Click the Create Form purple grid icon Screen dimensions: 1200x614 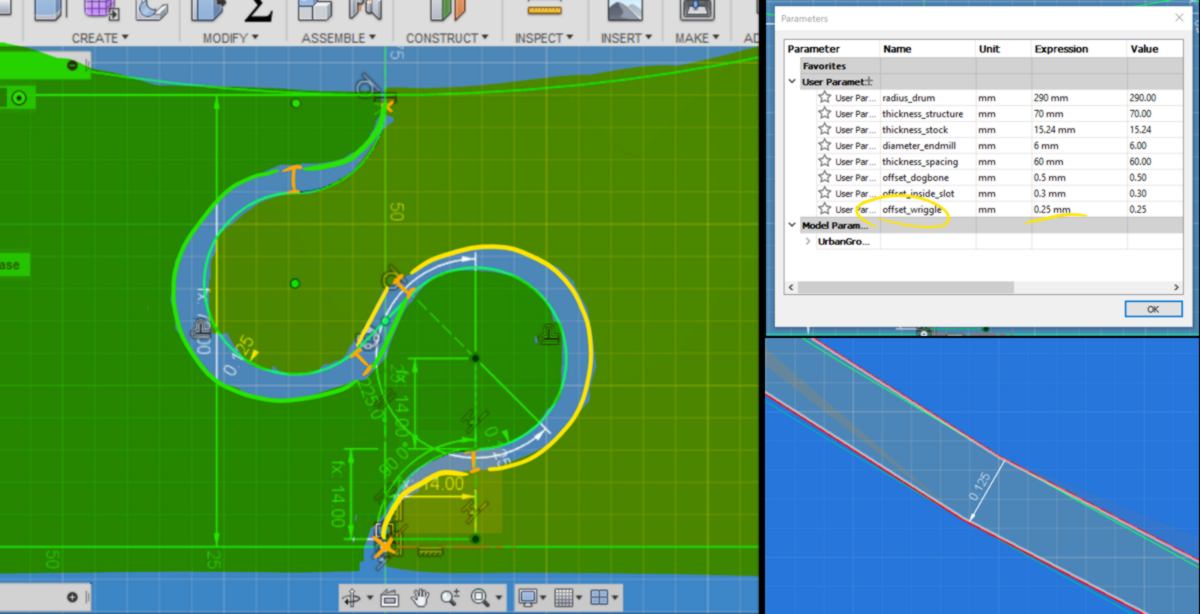pyautogui.click(x=100, y=10)
